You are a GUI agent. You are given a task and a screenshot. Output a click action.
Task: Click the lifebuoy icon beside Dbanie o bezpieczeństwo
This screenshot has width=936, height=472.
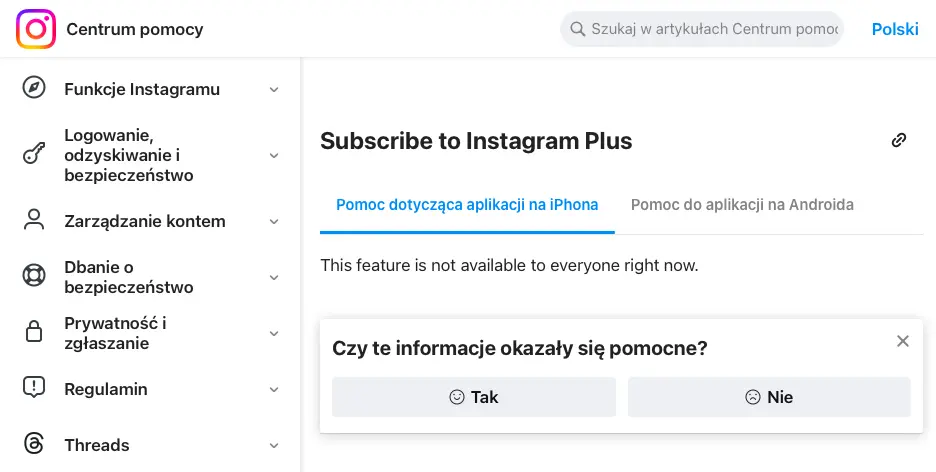tap(34, 276)
